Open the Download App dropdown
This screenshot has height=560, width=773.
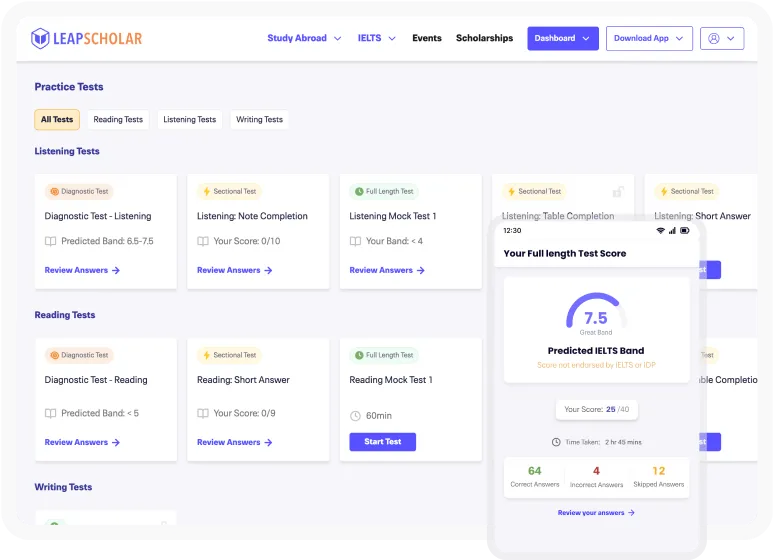pos(649,38)
